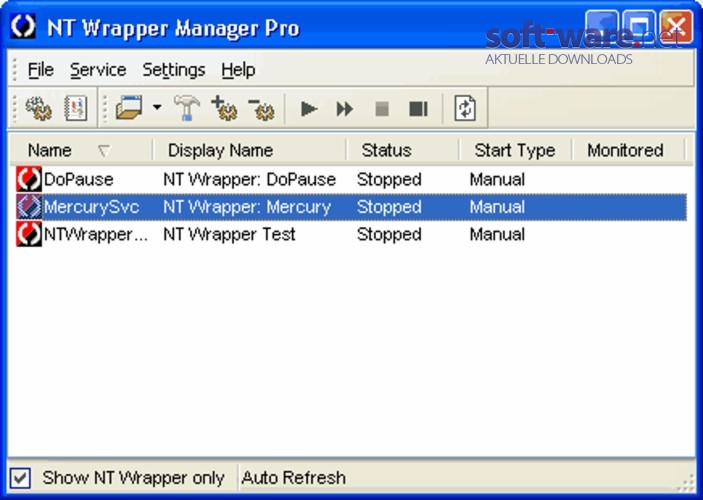Click the gray stop service button
Viewport: 703px width, 500px height.
(x=382, y=109)
